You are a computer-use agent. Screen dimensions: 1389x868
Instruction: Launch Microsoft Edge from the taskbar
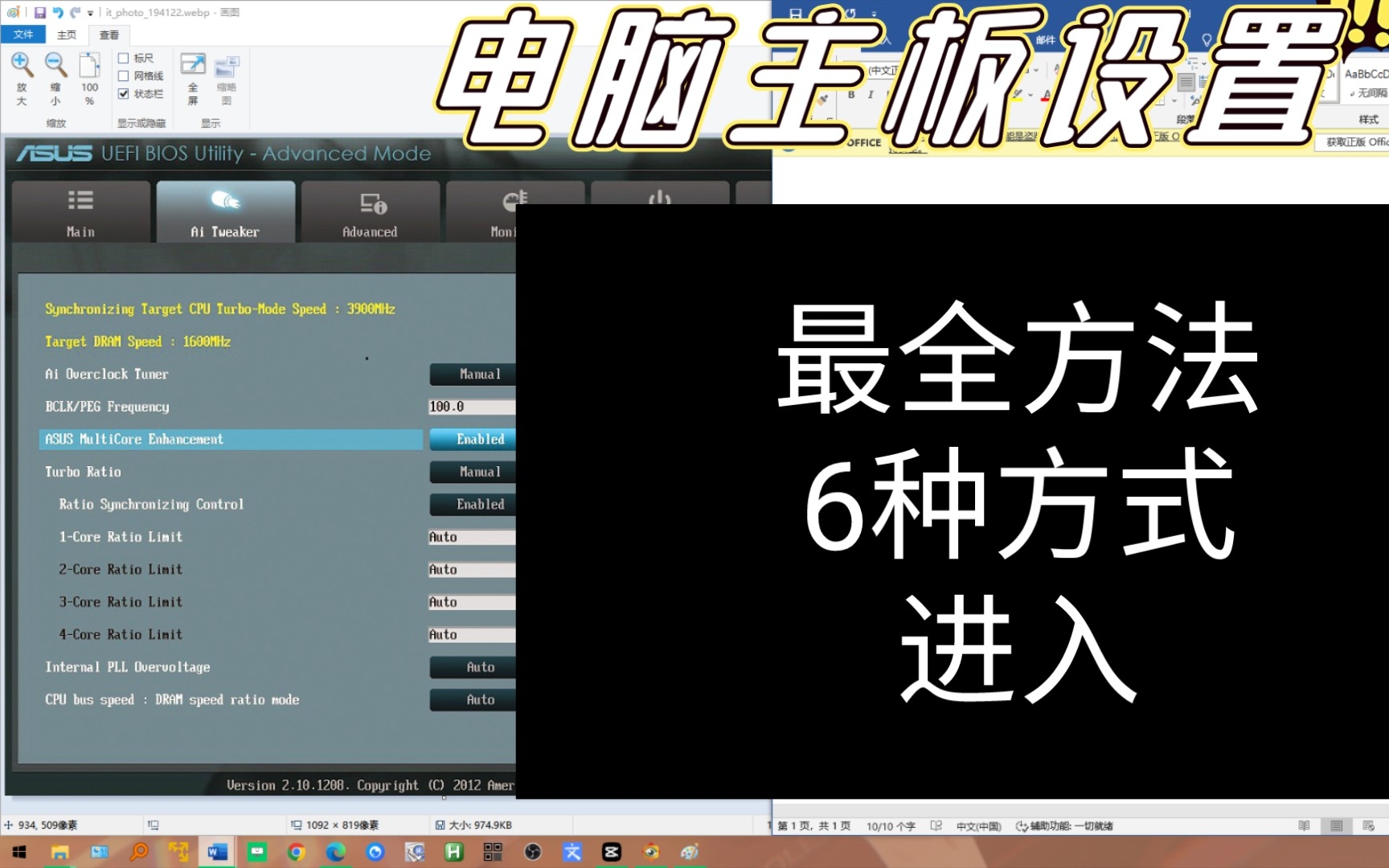pos(336,852)
